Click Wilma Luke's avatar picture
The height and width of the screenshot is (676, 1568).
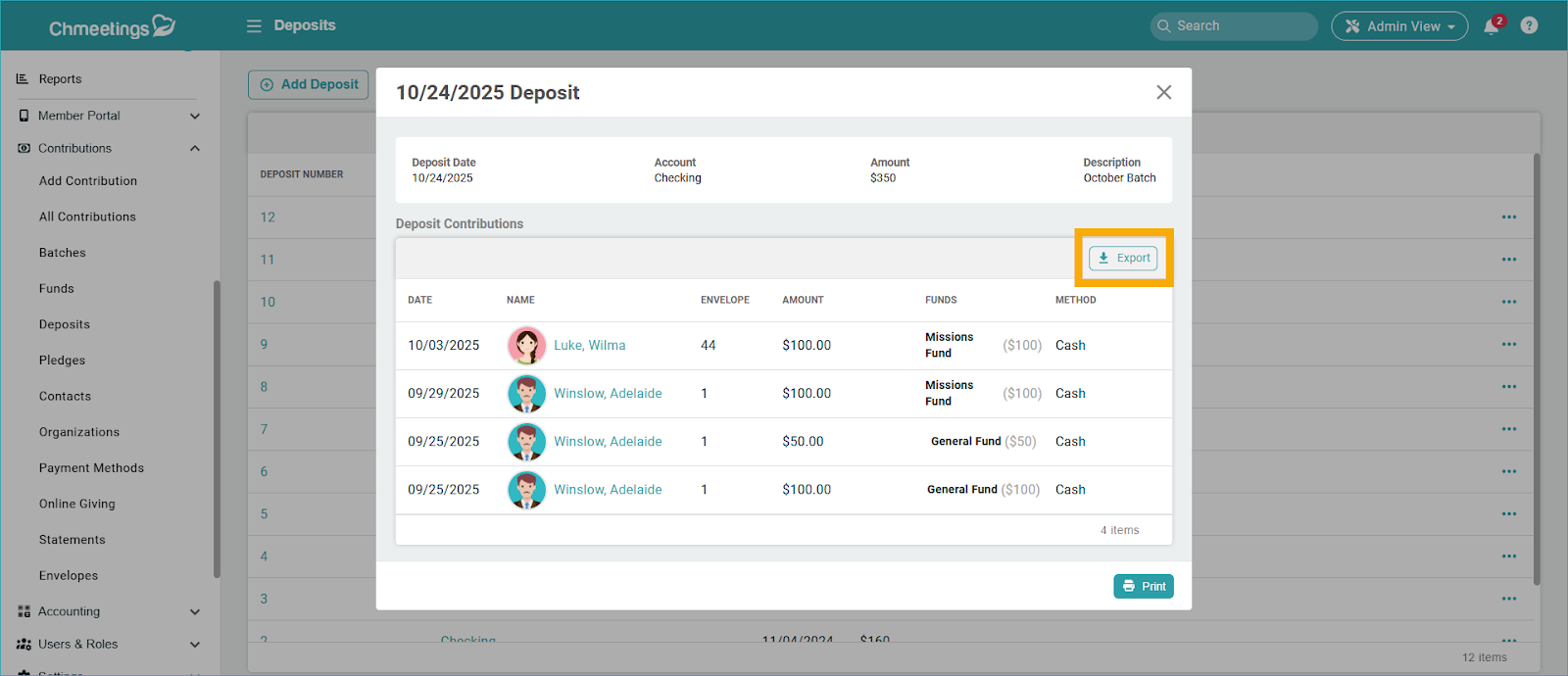[526, 346]
